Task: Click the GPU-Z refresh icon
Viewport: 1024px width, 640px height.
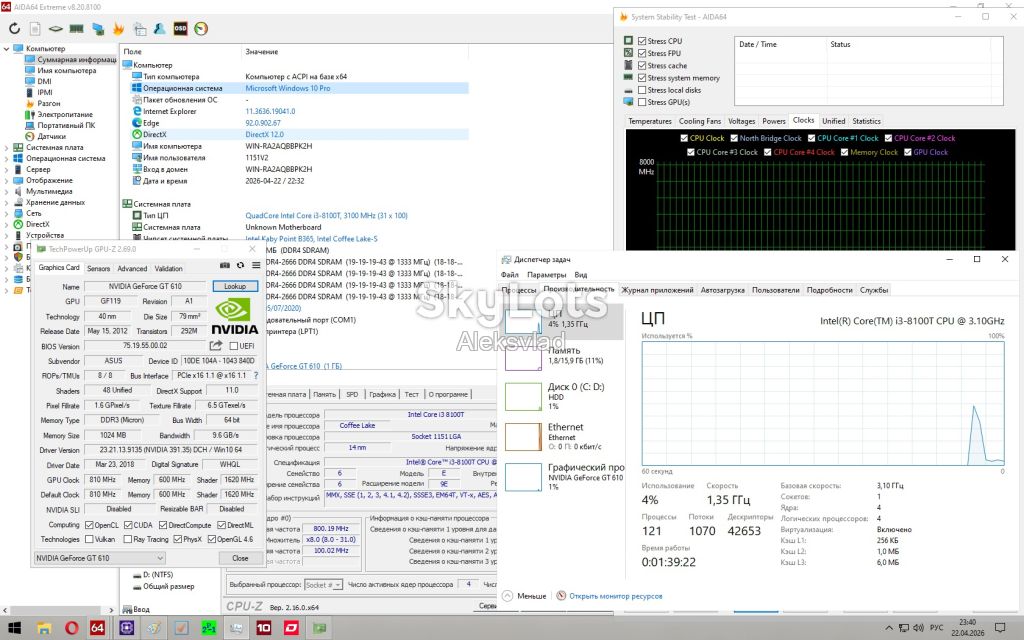Action: [240, 265]
